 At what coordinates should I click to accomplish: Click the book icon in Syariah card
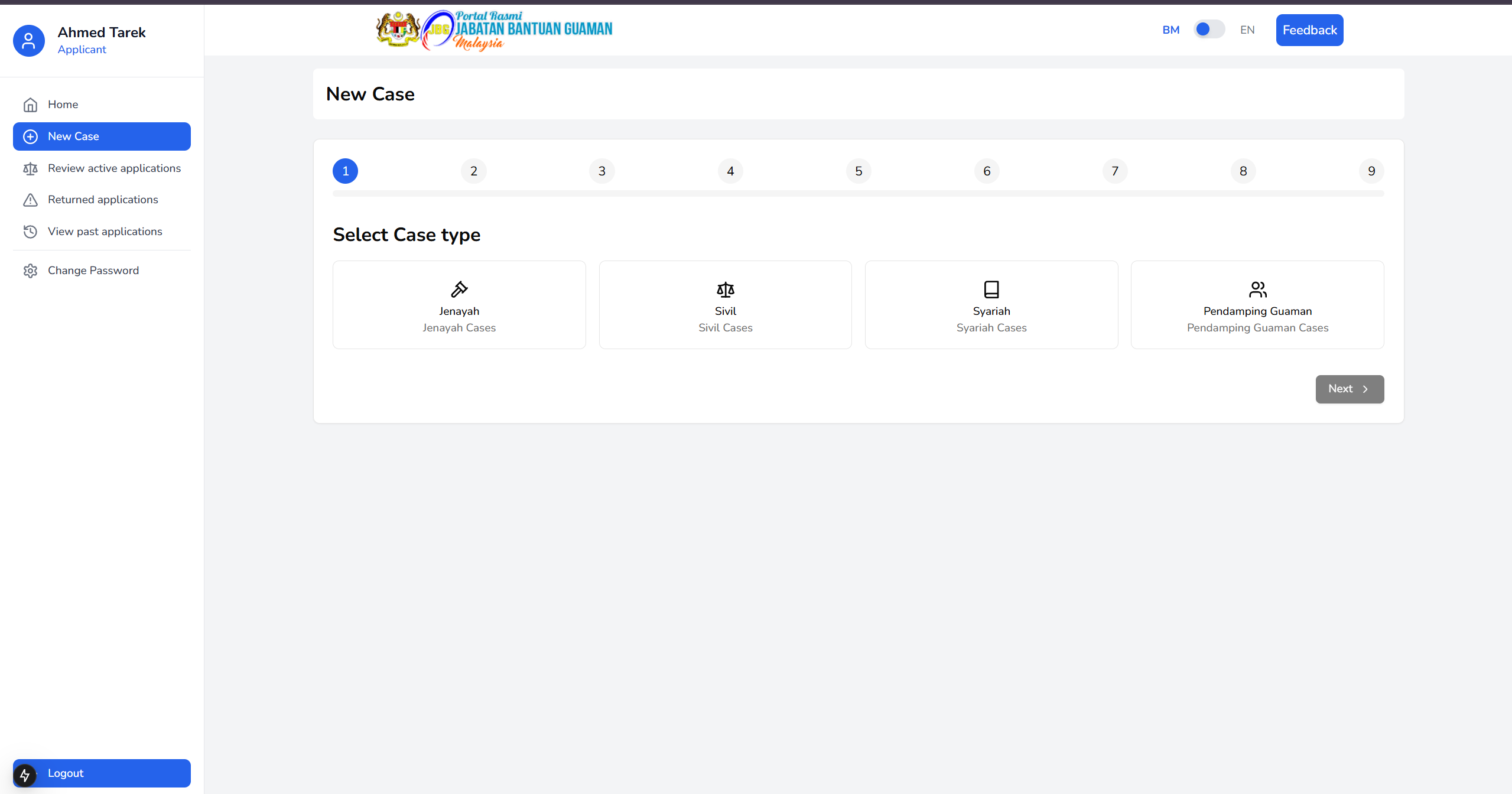[991, 289]
